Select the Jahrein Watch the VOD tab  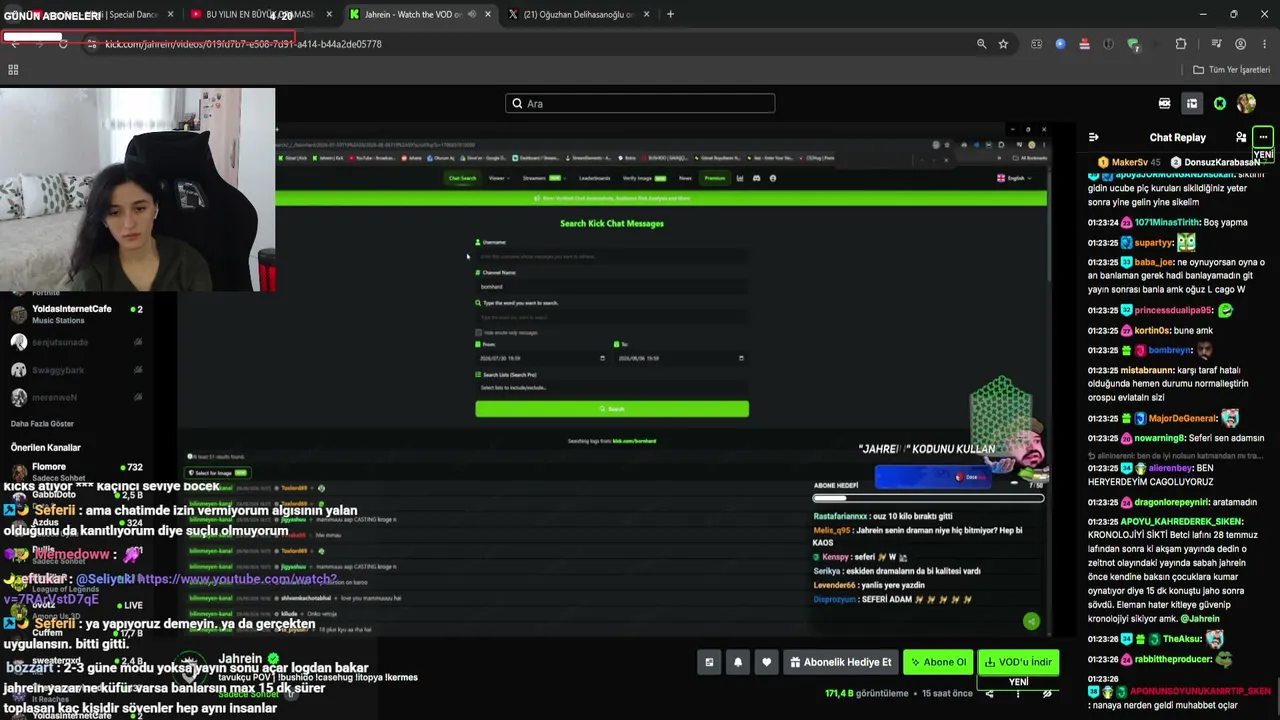pyautogui.click(x=418, y=15)
